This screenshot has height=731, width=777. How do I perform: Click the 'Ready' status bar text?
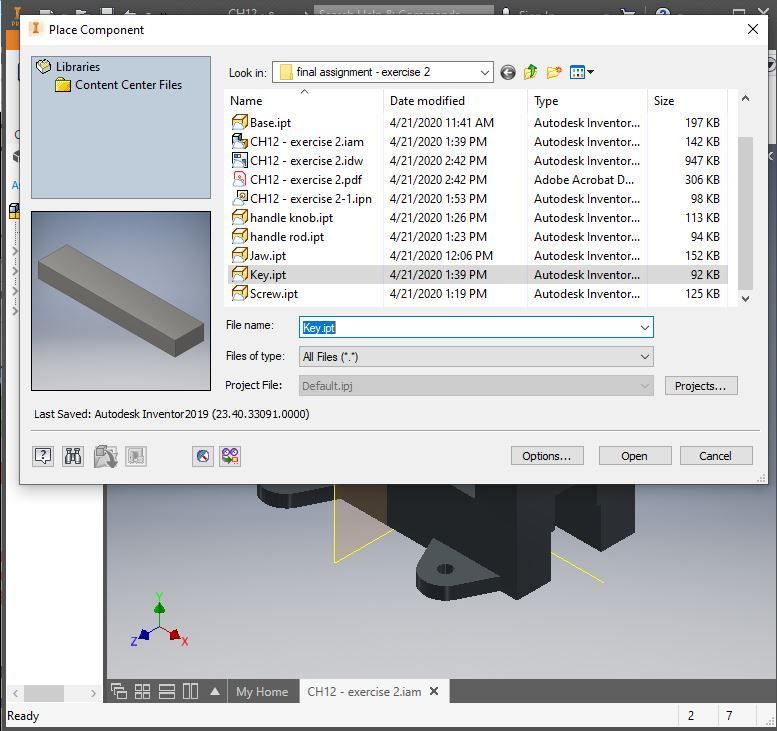(23, 716)
